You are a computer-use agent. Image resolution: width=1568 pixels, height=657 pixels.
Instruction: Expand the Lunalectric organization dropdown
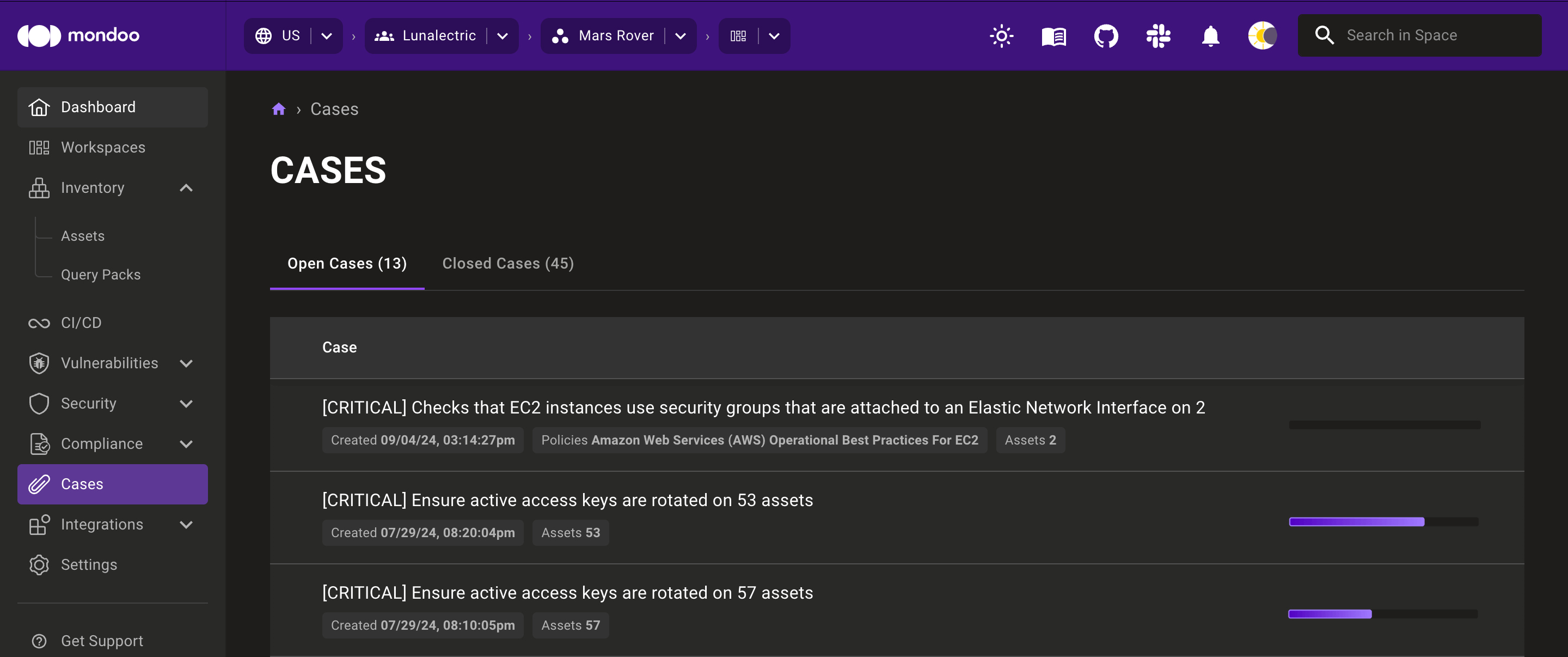502,35
